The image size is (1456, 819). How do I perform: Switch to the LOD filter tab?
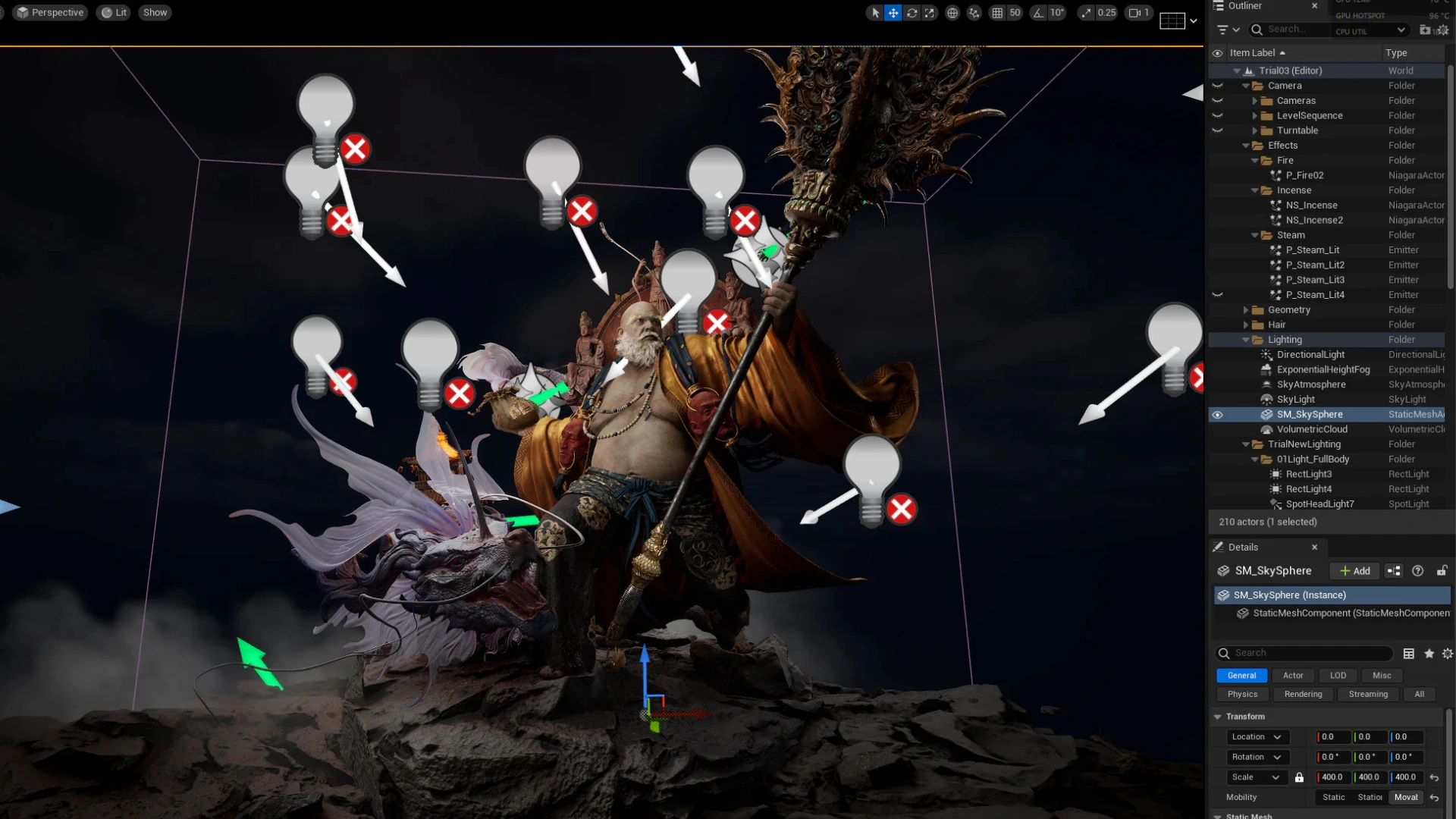pos(1338,676)
